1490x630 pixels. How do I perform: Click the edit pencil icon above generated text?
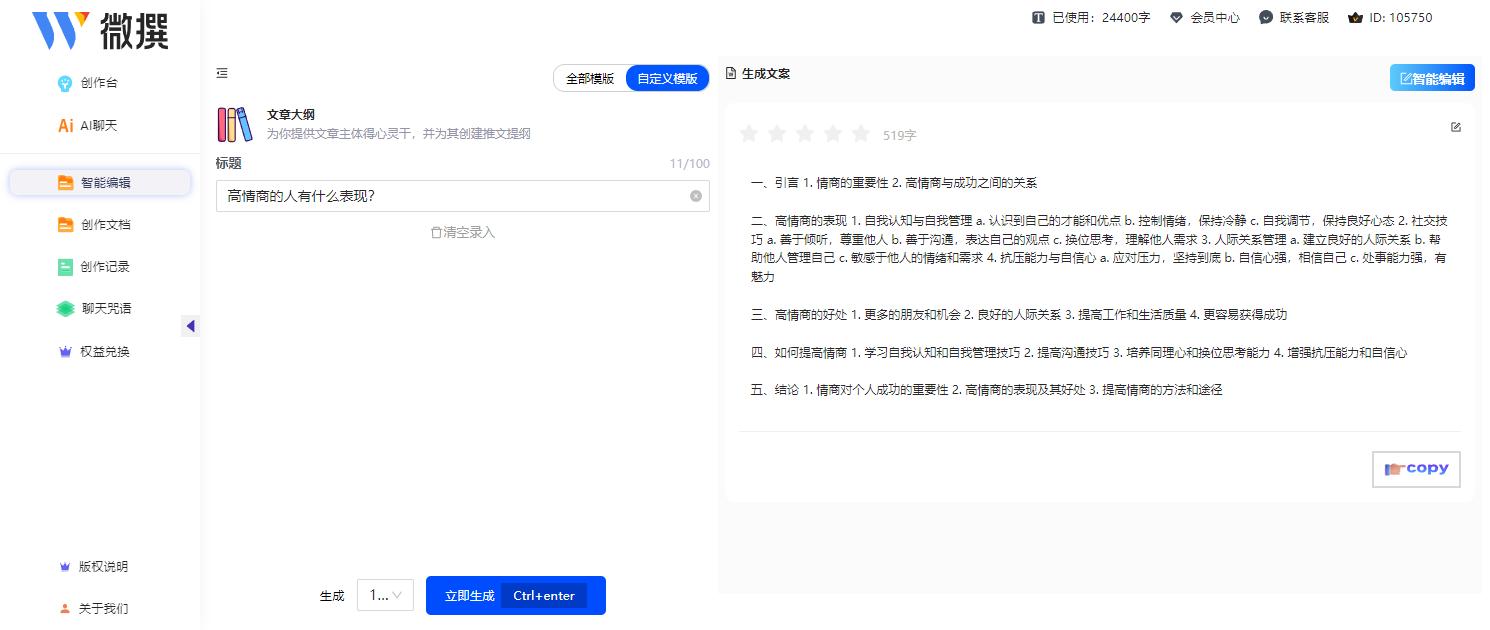[1456, 127]
